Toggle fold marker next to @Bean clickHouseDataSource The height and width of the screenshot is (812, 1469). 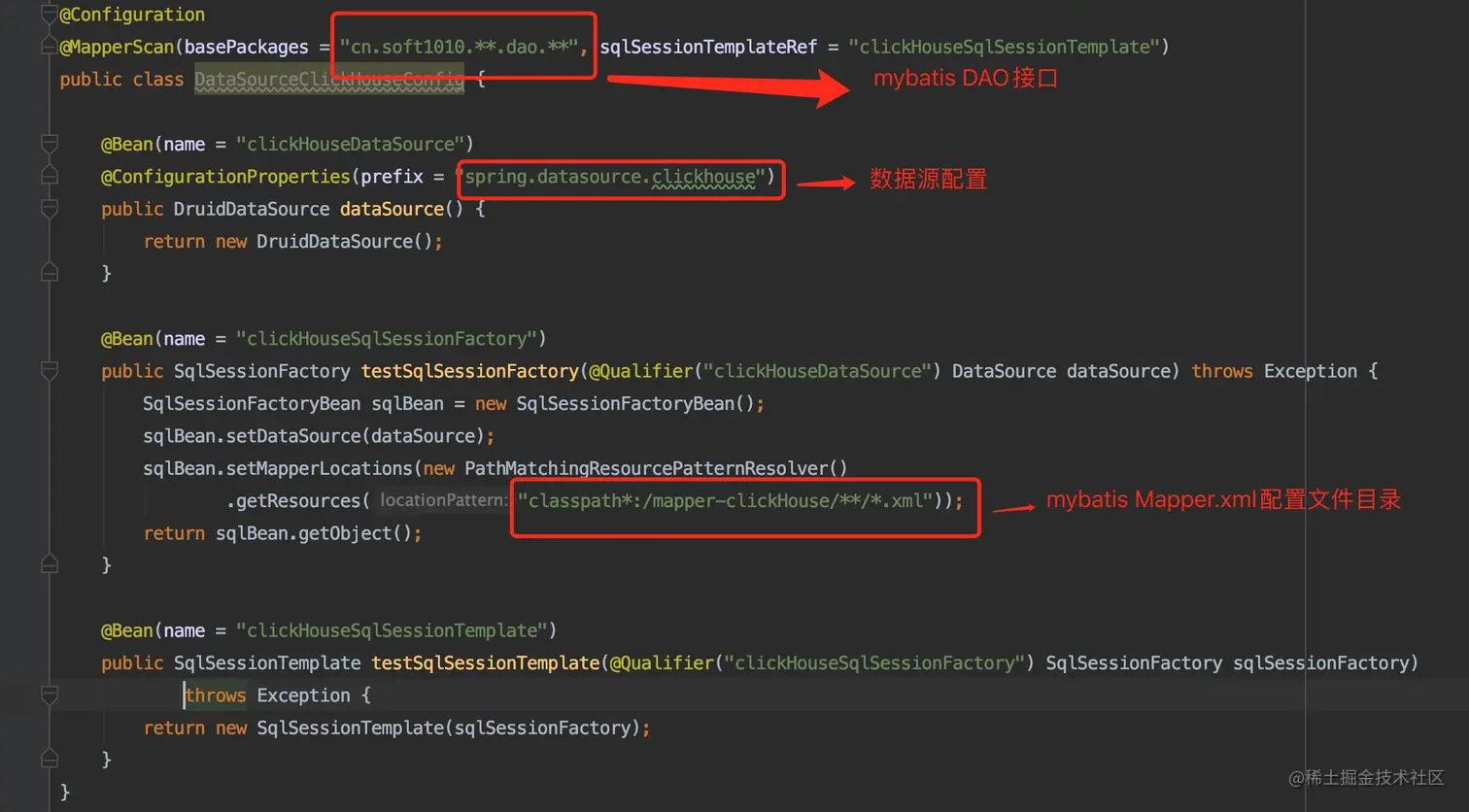[x=50, y=144]
